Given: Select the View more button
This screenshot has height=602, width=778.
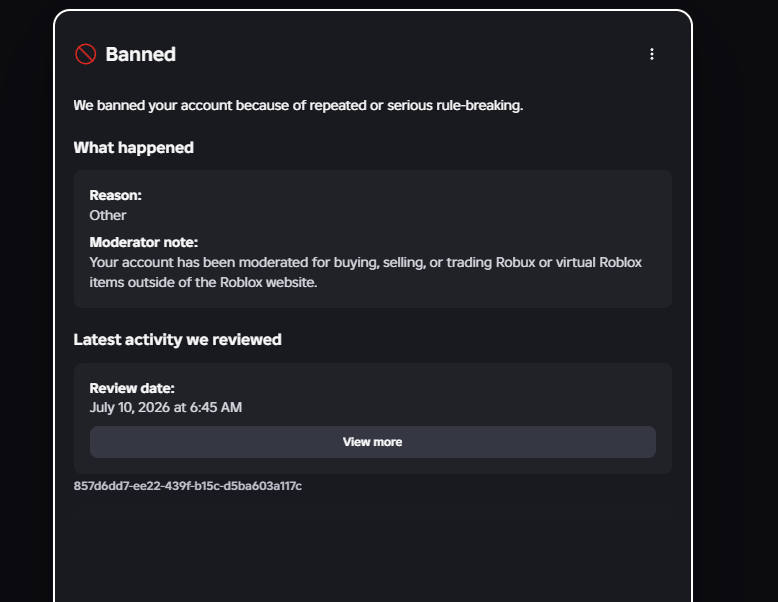Looking at the screenshot, I should point(373,442).
